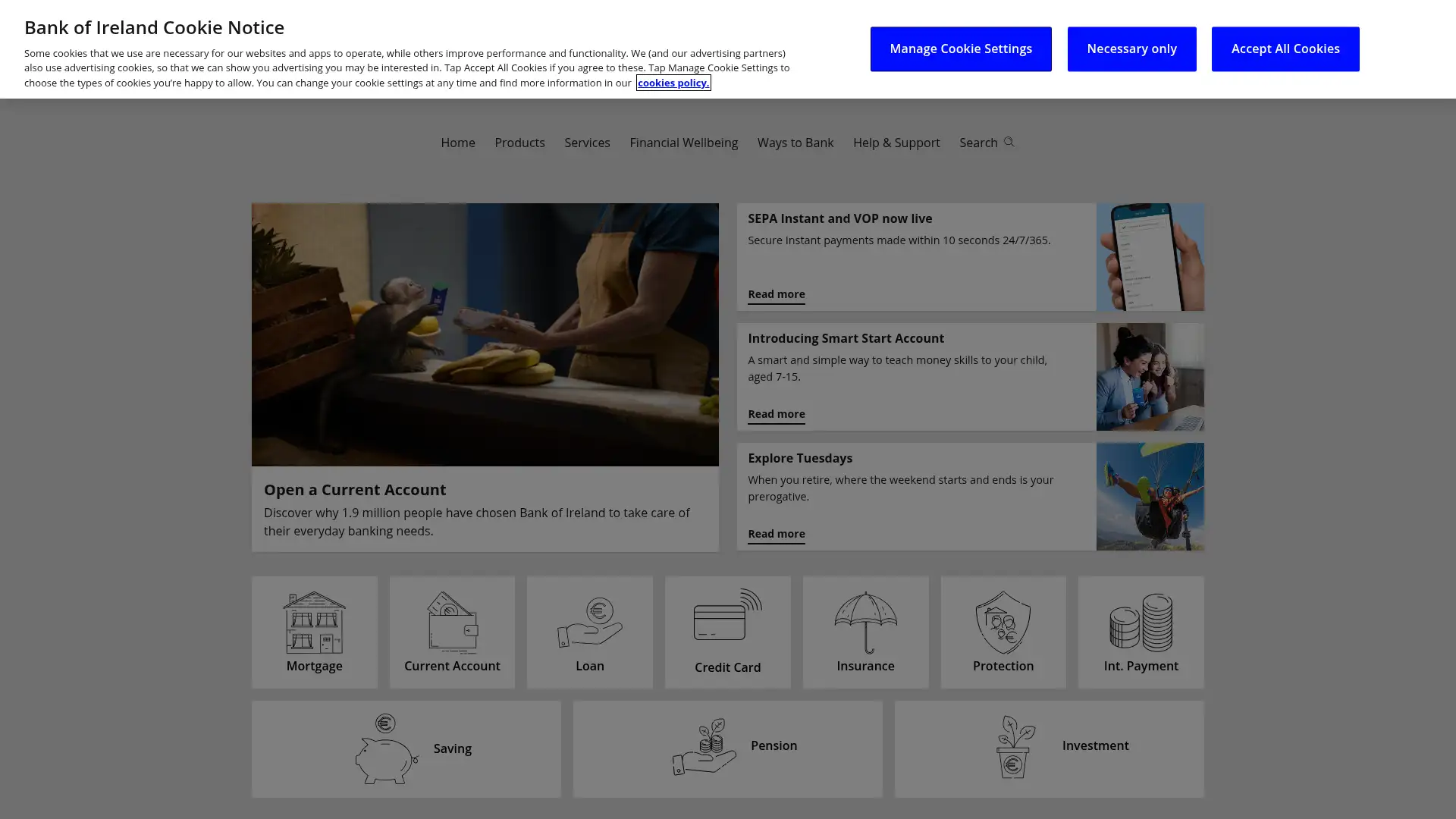This screenshot has width=1456, height=819.
Task: Accept All Cookies in the notice banner
Action: tap(1285, 49)
